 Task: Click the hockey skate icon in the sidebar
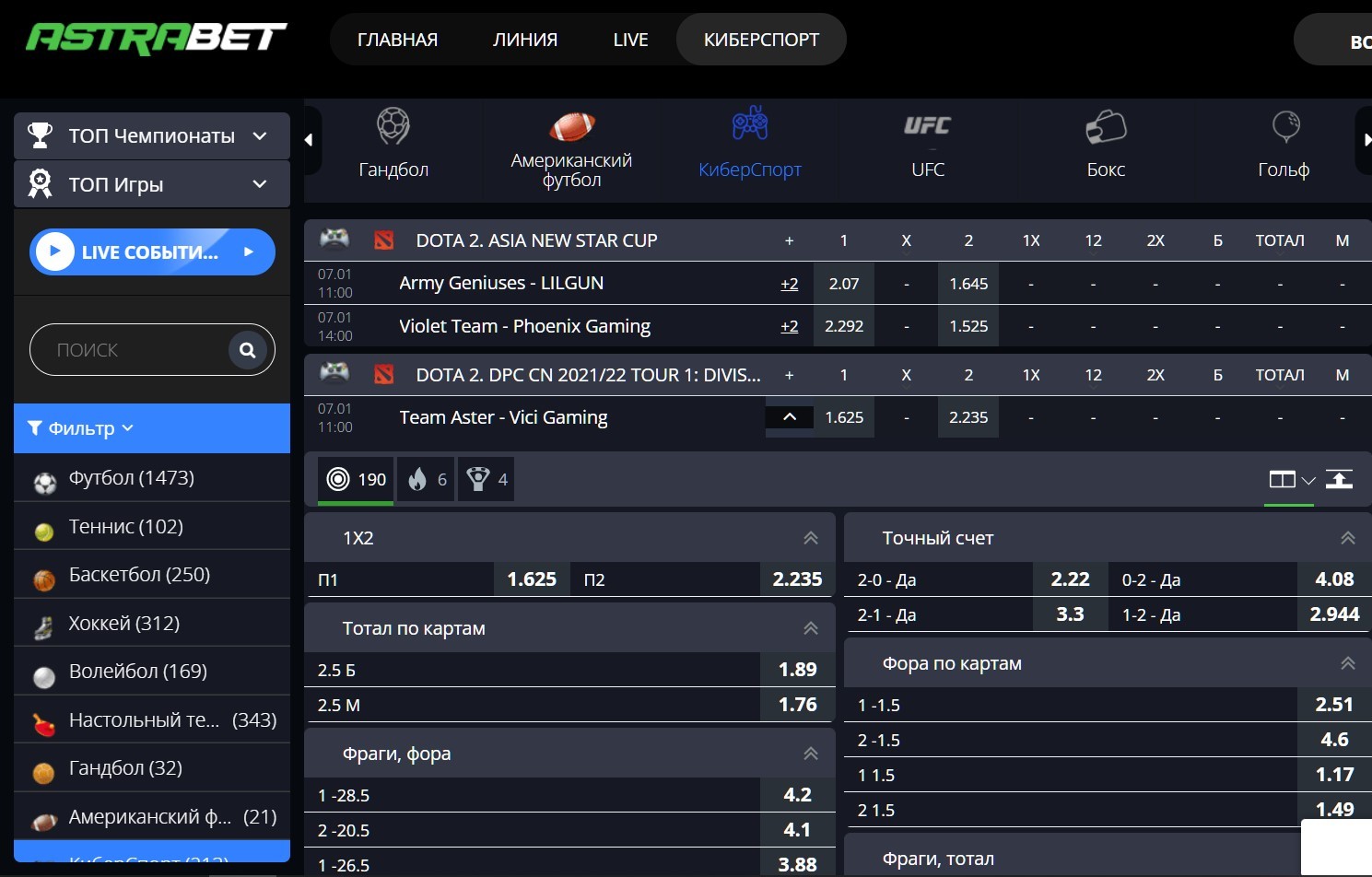pyautogui.click(x=43, y=628)
